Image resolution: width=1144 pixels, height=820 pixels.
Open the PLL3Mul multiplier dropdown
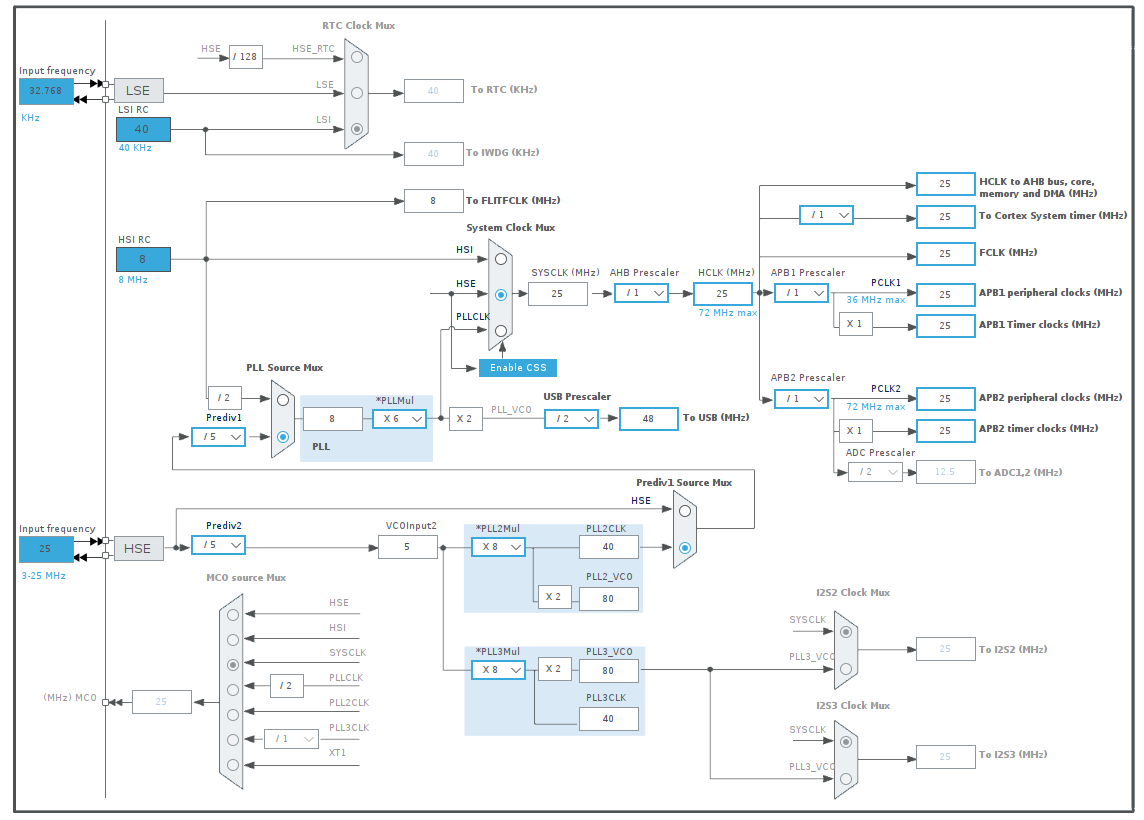498,669
